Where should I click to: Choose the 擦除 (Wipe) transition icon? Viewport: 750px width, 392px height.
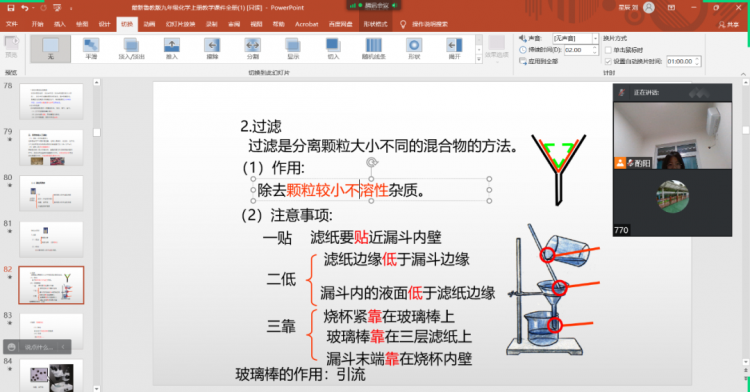(212, 49)
